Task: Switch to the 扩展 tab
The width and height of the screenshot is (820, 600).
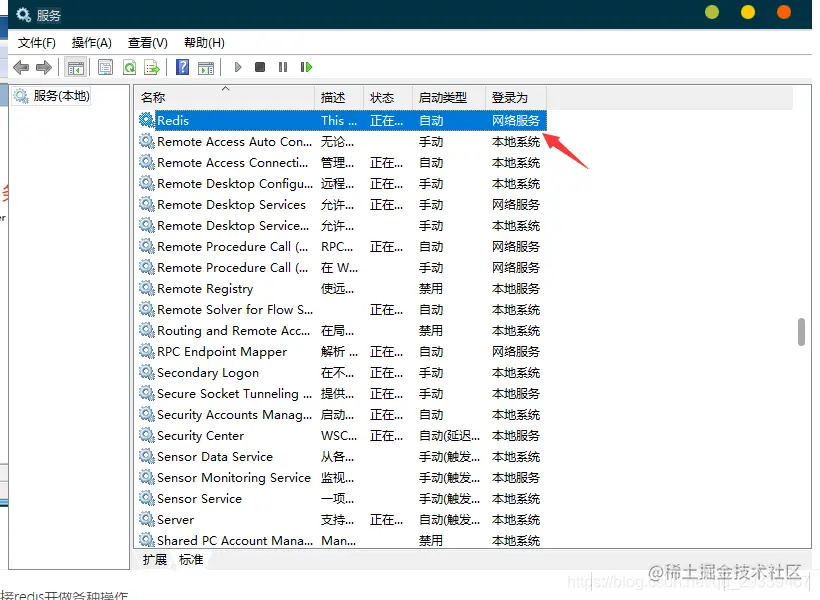Action: point(154,560)
